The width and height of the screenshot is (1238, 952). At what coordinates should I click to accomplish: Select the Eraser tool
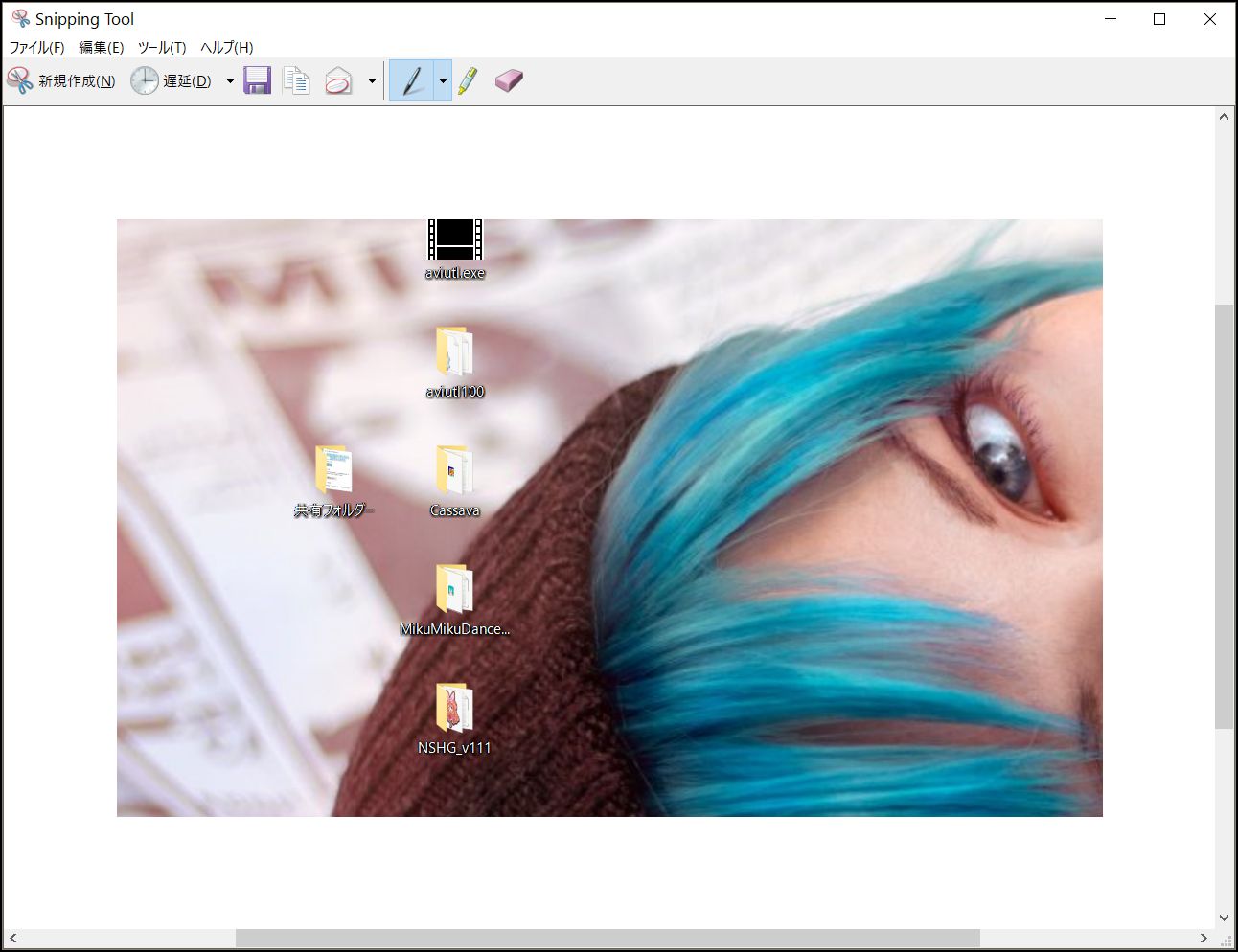click(509, 81)
